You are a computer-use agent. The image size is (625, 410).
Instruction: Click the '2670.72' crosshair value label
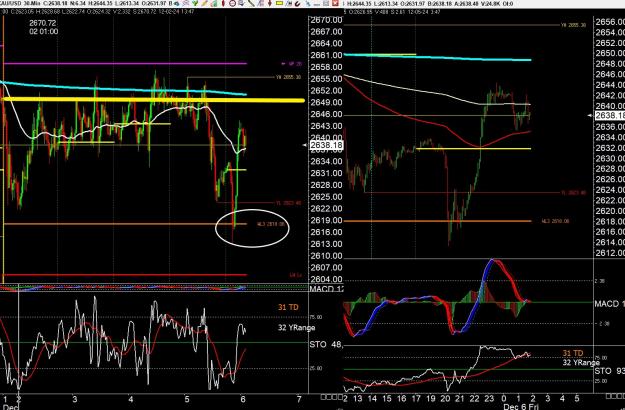[x=43, y=24]
